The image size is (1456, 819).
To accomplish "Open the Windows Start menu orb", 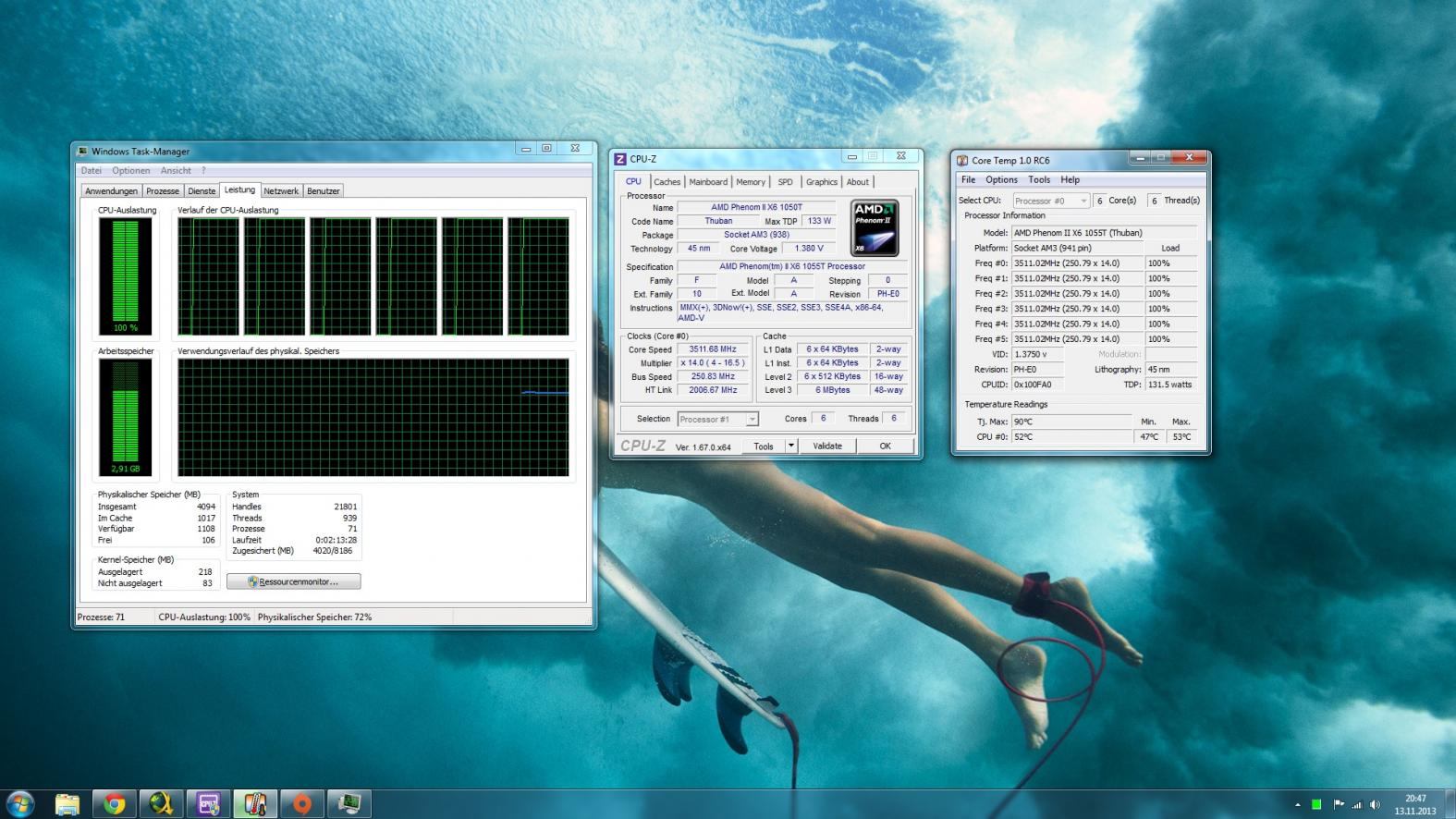I will pyautogui.click(x=20, y=803).
